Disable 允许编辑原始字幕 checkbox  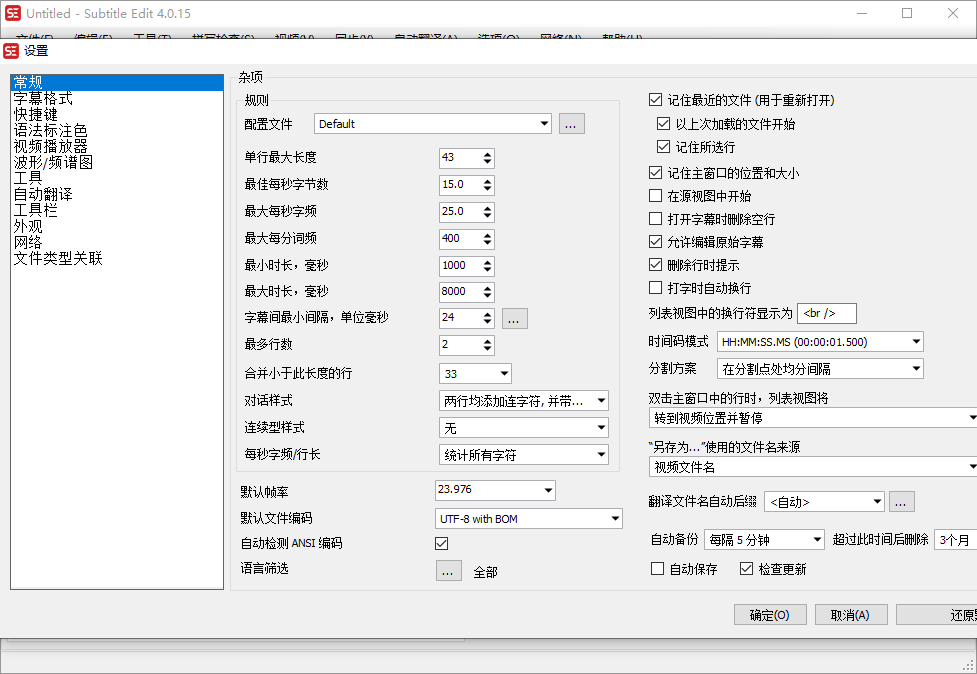click(x=655, y=241)
